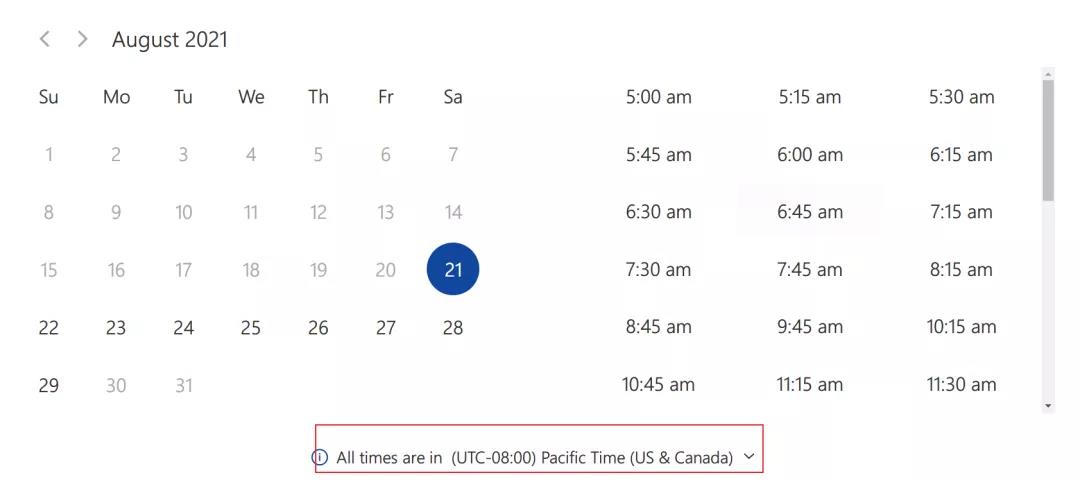Screen dimensions: 1080x482
Task: Pick August 29 in the calendar
Action: point(48,385)
